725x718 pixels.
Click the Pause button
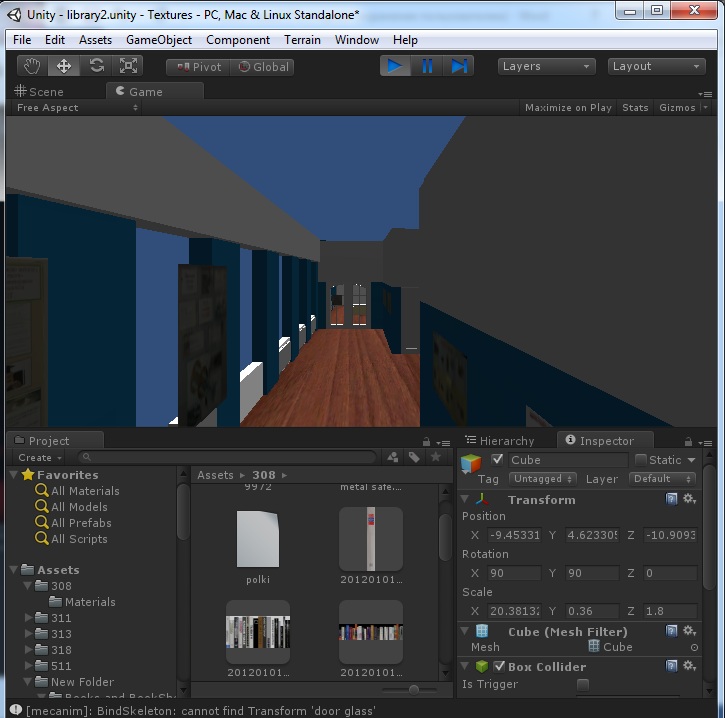pos(427,66)
